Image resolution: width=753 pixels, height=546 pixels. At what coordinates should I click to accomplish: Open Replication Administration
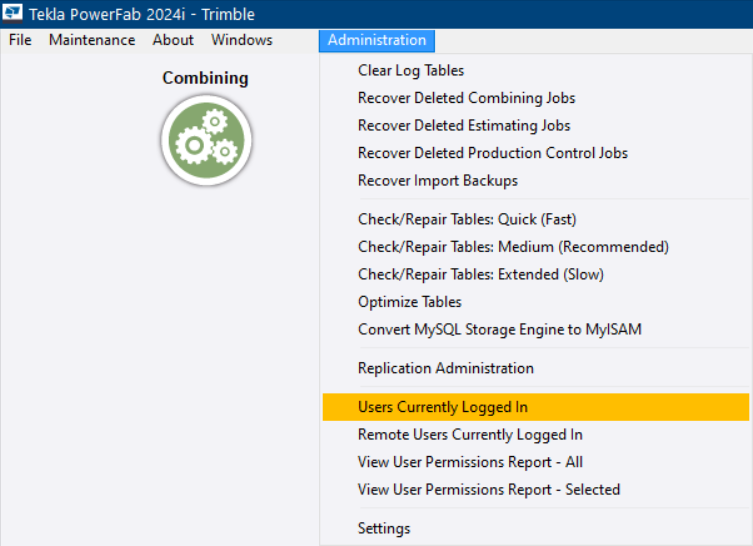(x=446, y=368)
